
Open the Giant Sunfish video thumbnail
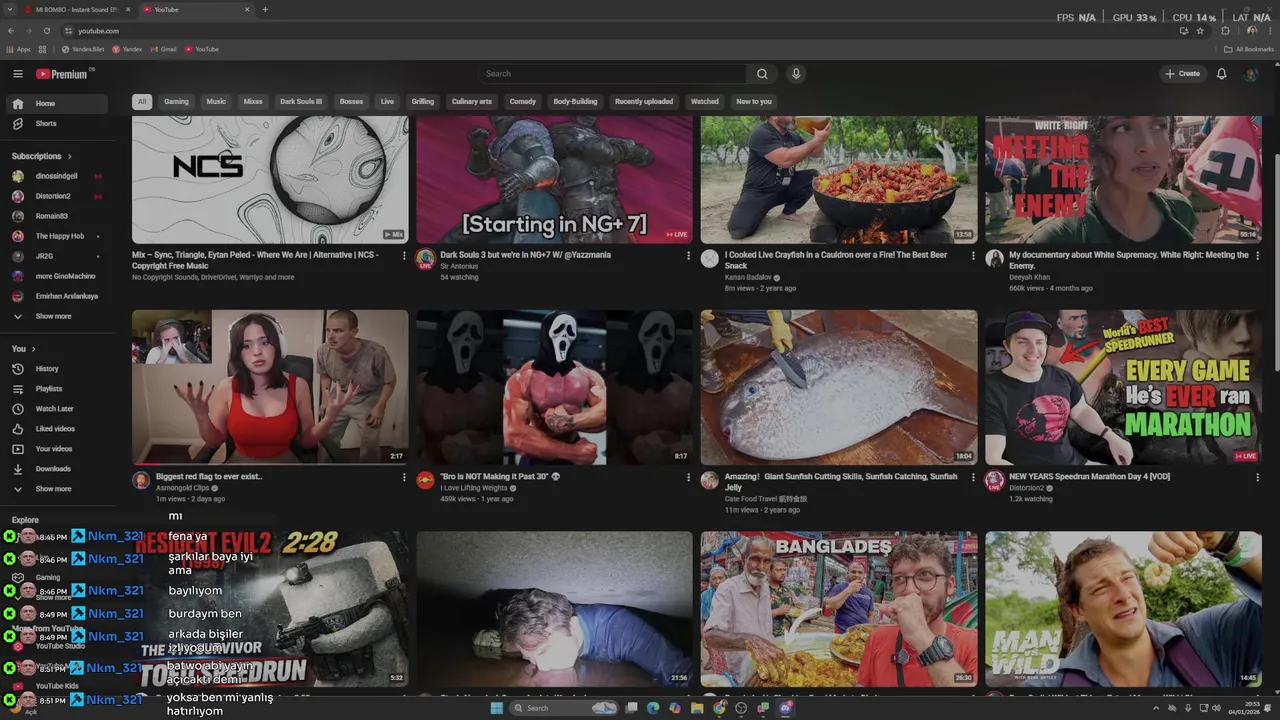[x=839, y=388]
